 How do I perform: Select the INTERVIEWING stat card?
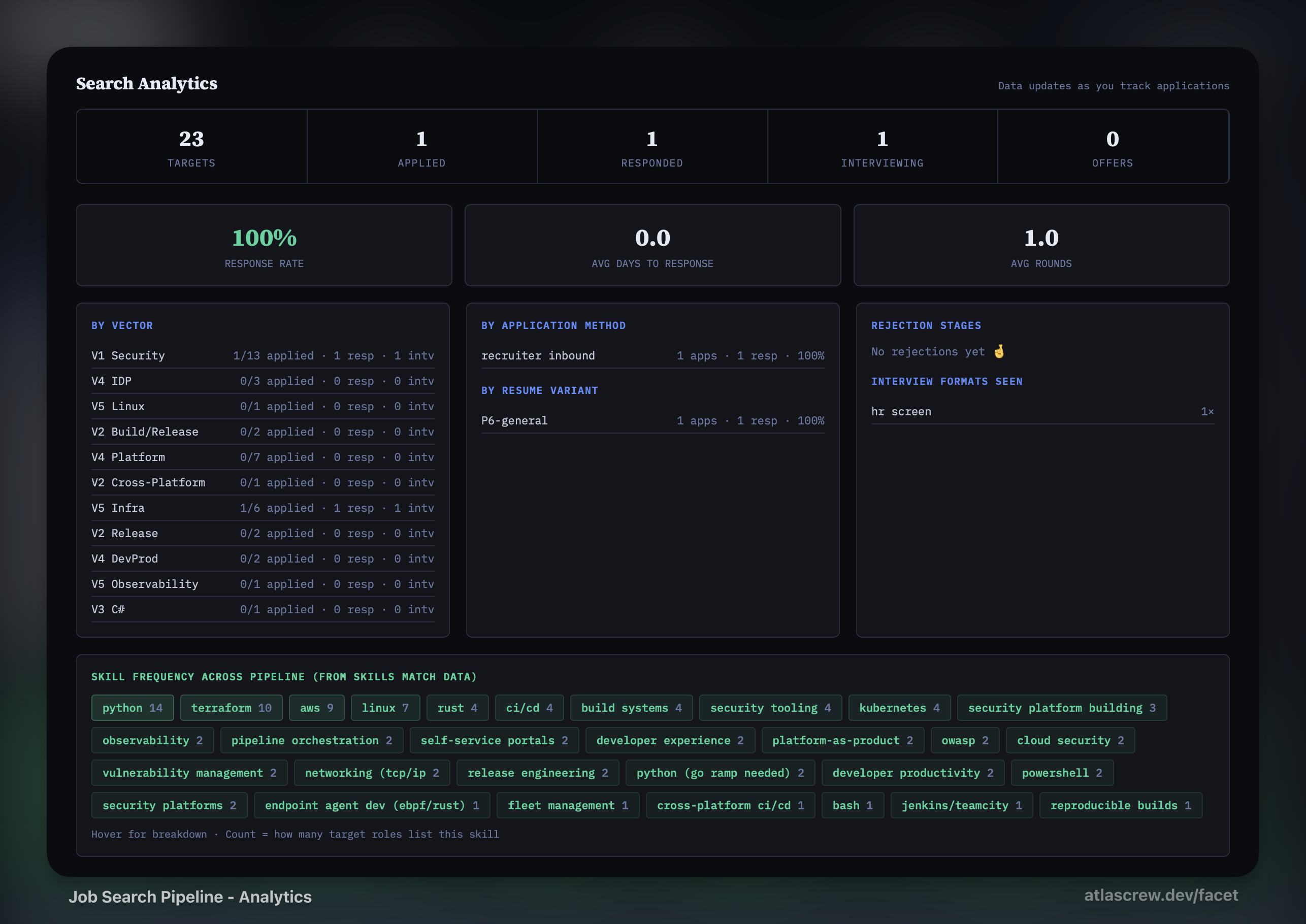coord(881,146)
